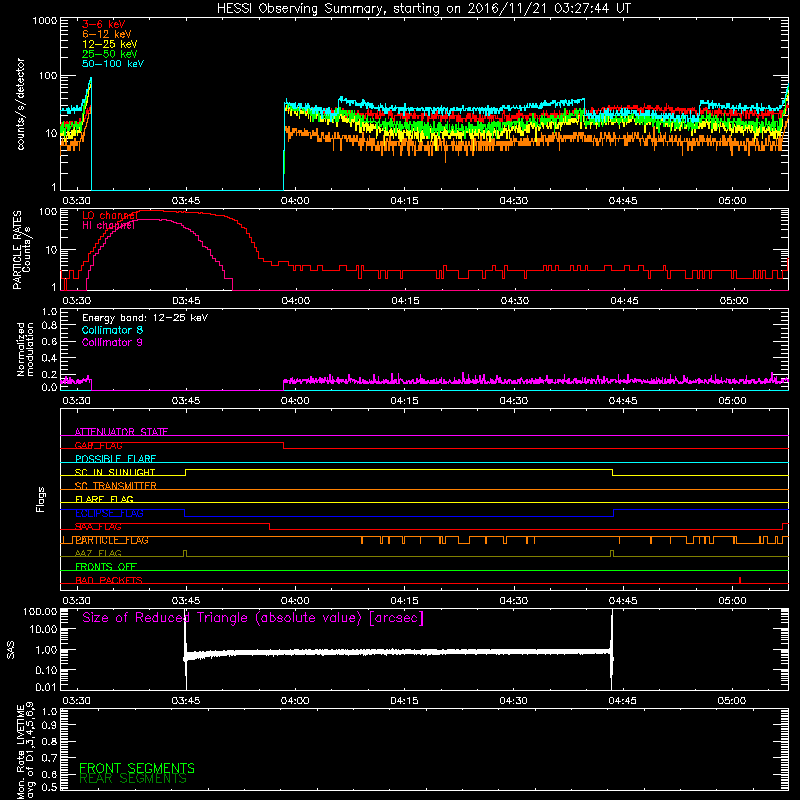Image resolution: width=800 pixels, height=800 pixels.
Task: Click the SC_TRANSMITTER flag label
Action: tap(116, 486)
